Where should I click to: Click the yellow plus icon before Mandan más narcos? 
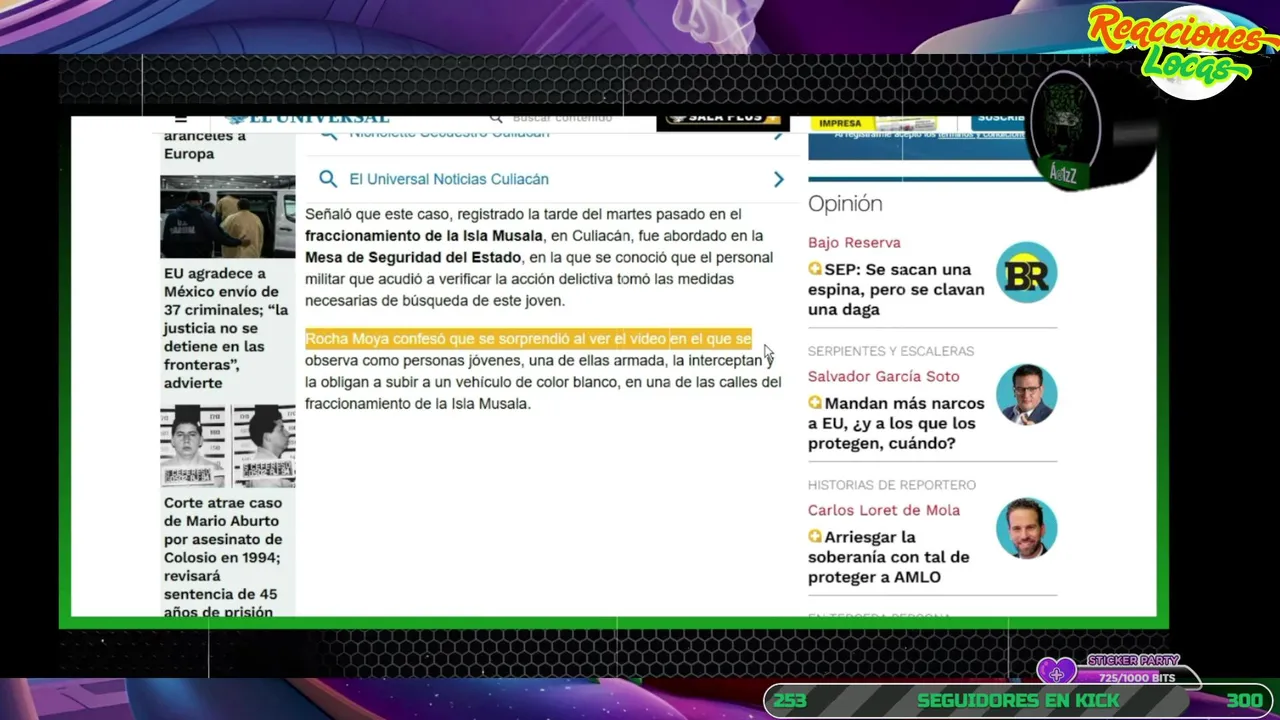tap(815, 403)
